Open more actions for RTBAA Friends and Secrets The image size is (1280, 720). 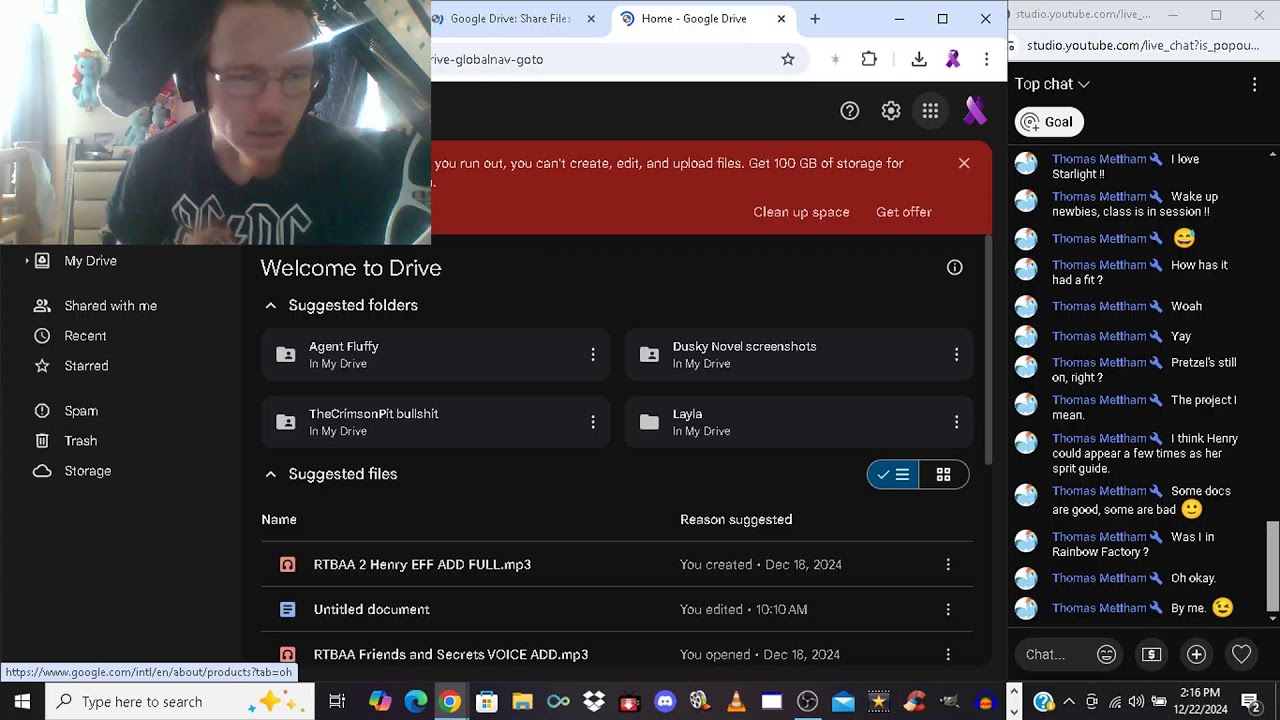[x=948, y=655]
